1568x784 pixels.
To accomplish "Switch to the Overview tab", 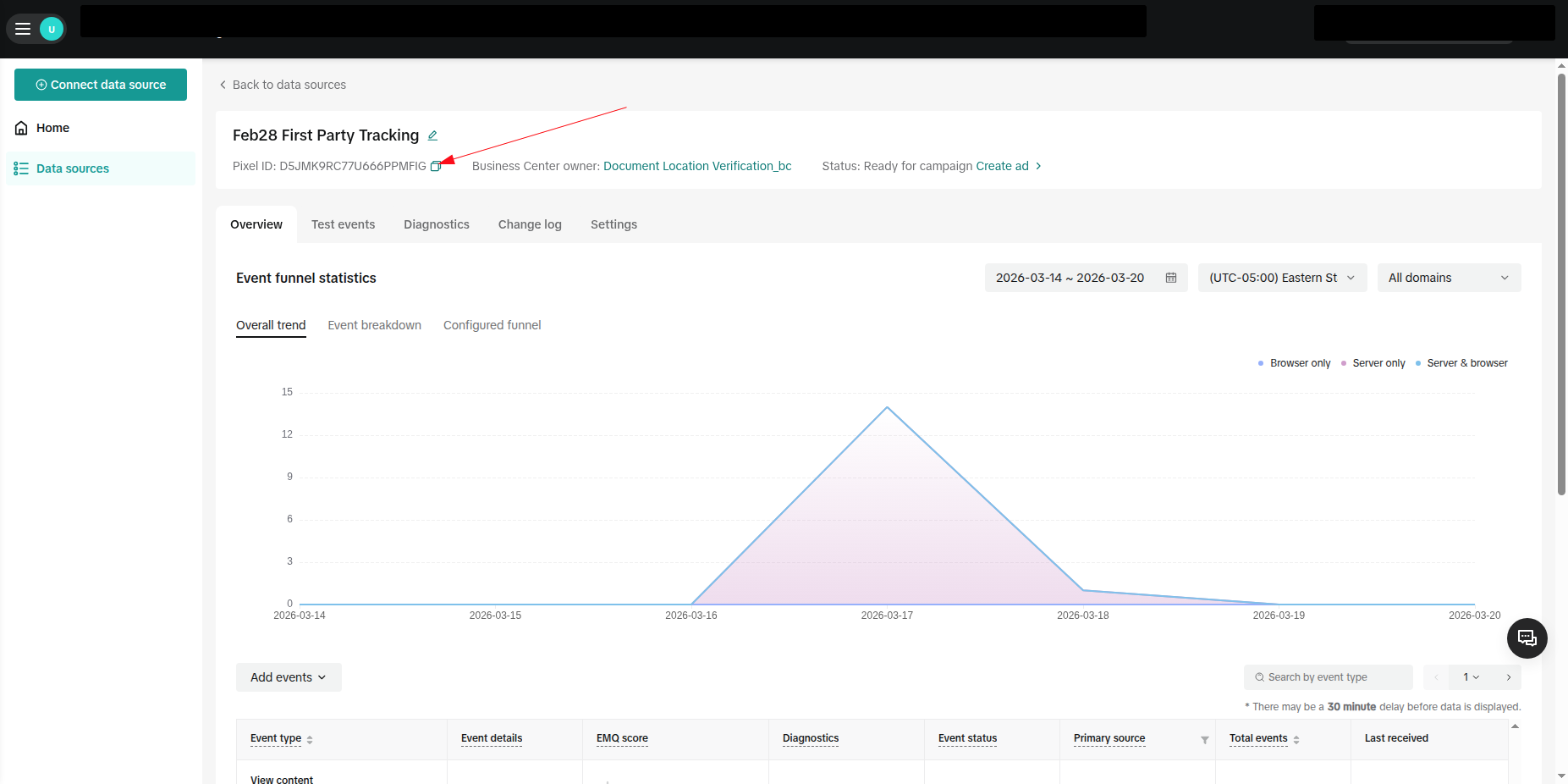I will (256, 224).
